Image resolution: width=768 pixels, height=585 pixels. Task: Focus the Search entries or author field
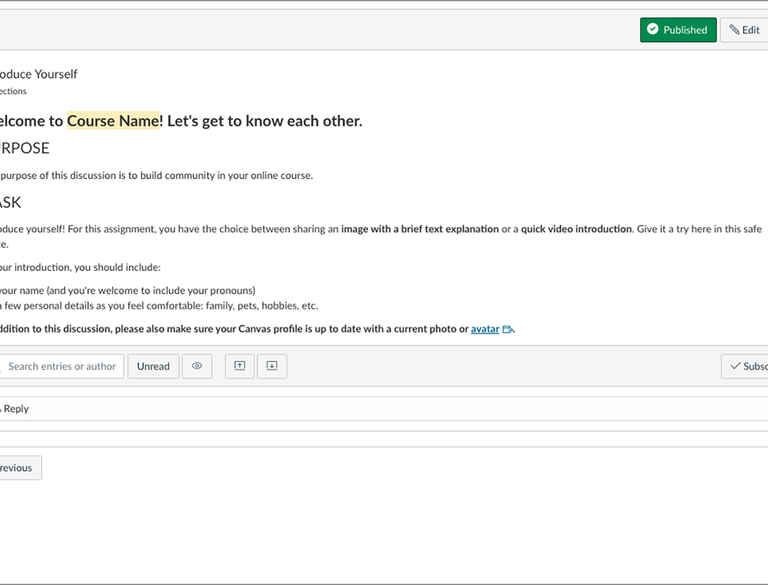(62, 366)
